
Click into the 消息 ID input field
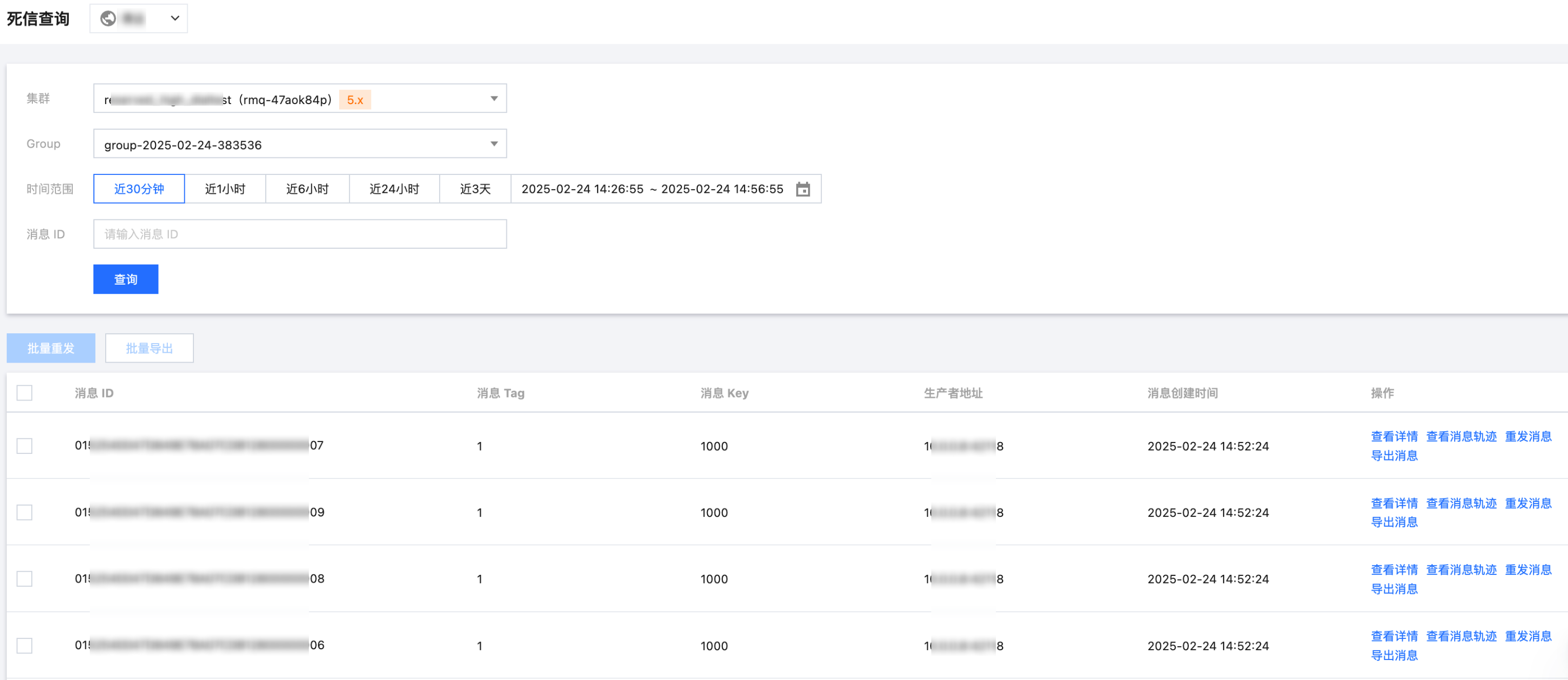[300, 234]
